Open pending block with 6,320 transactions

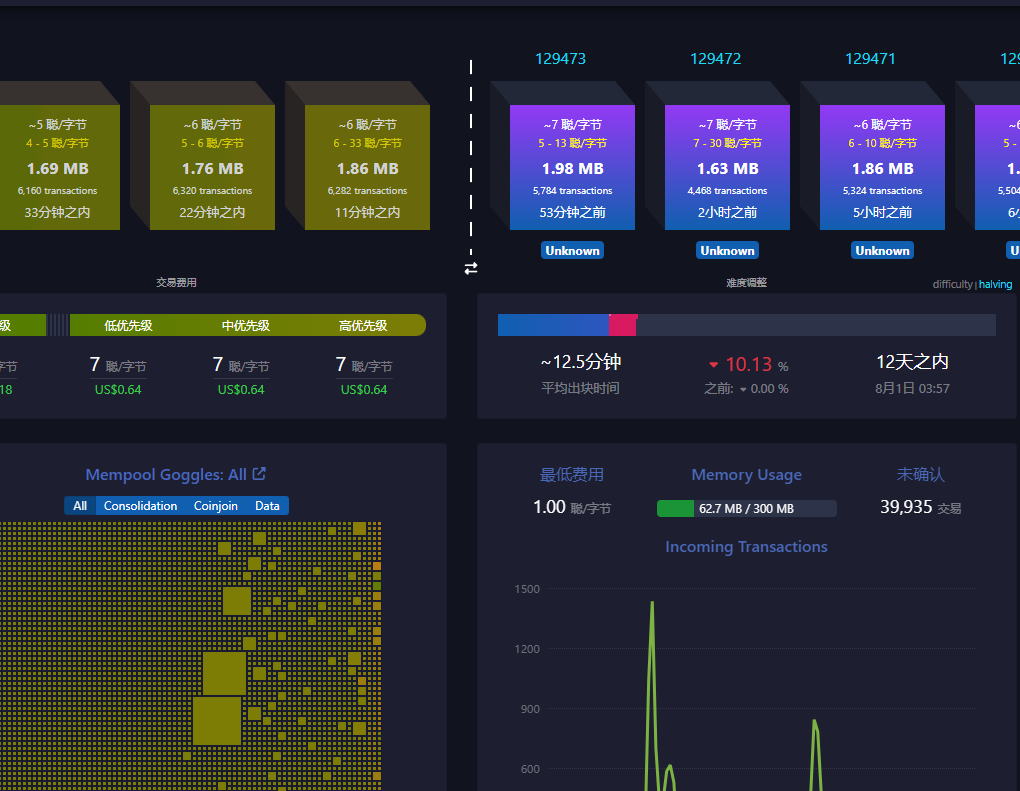(x=213, y=167)
